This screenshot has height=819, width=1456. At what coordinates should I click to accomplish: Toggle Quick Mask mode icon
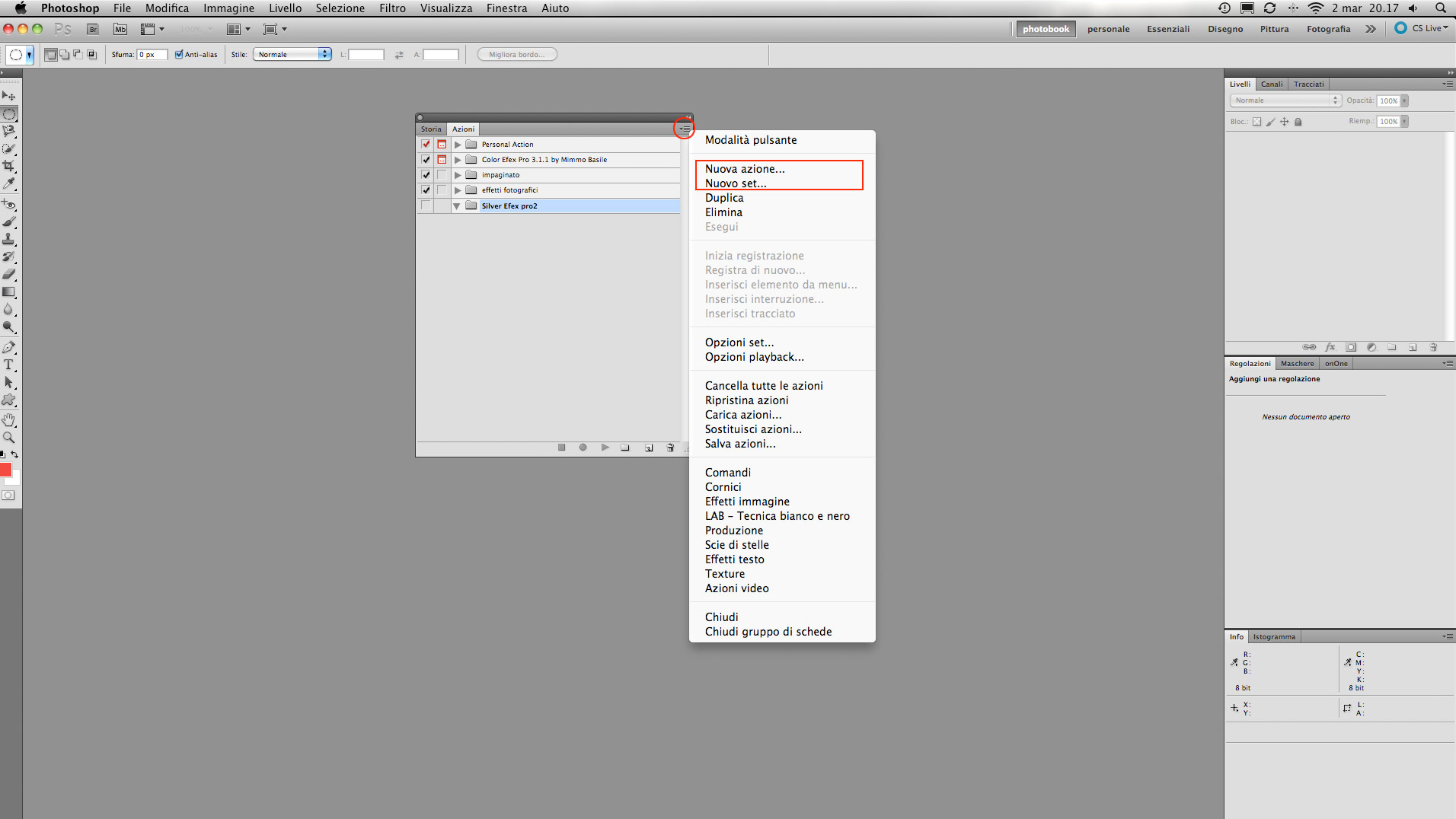8,496
